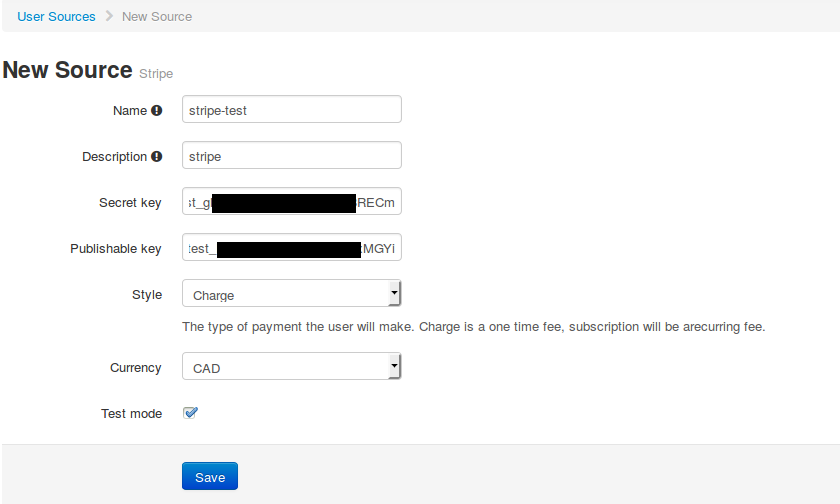Click the Currency label
The image size is (840, 504).
click(136, 367)
